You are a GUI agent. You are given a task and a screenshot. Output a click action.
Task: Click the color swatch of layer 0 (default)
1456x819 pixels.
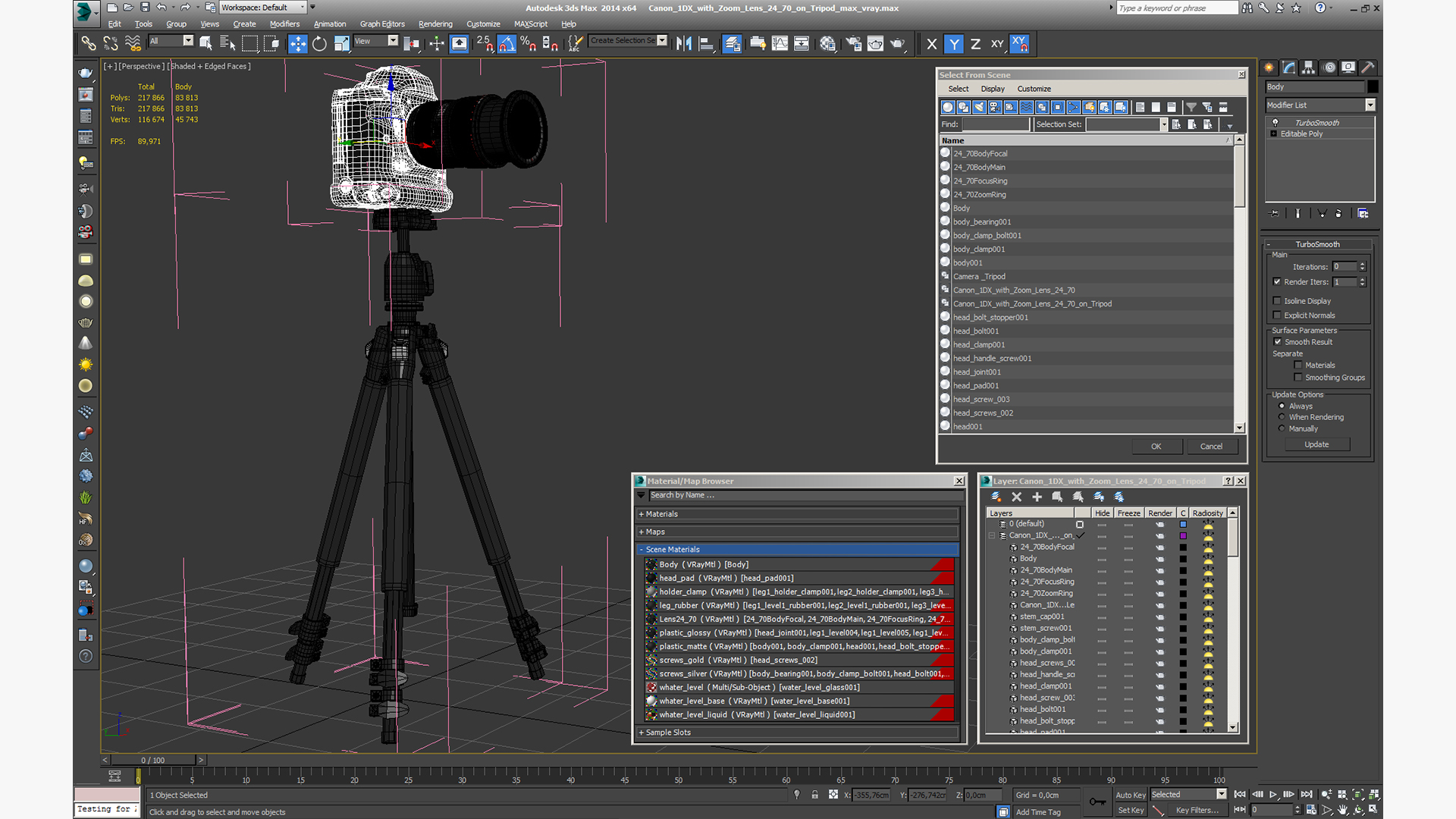(x=1182, y=524)
